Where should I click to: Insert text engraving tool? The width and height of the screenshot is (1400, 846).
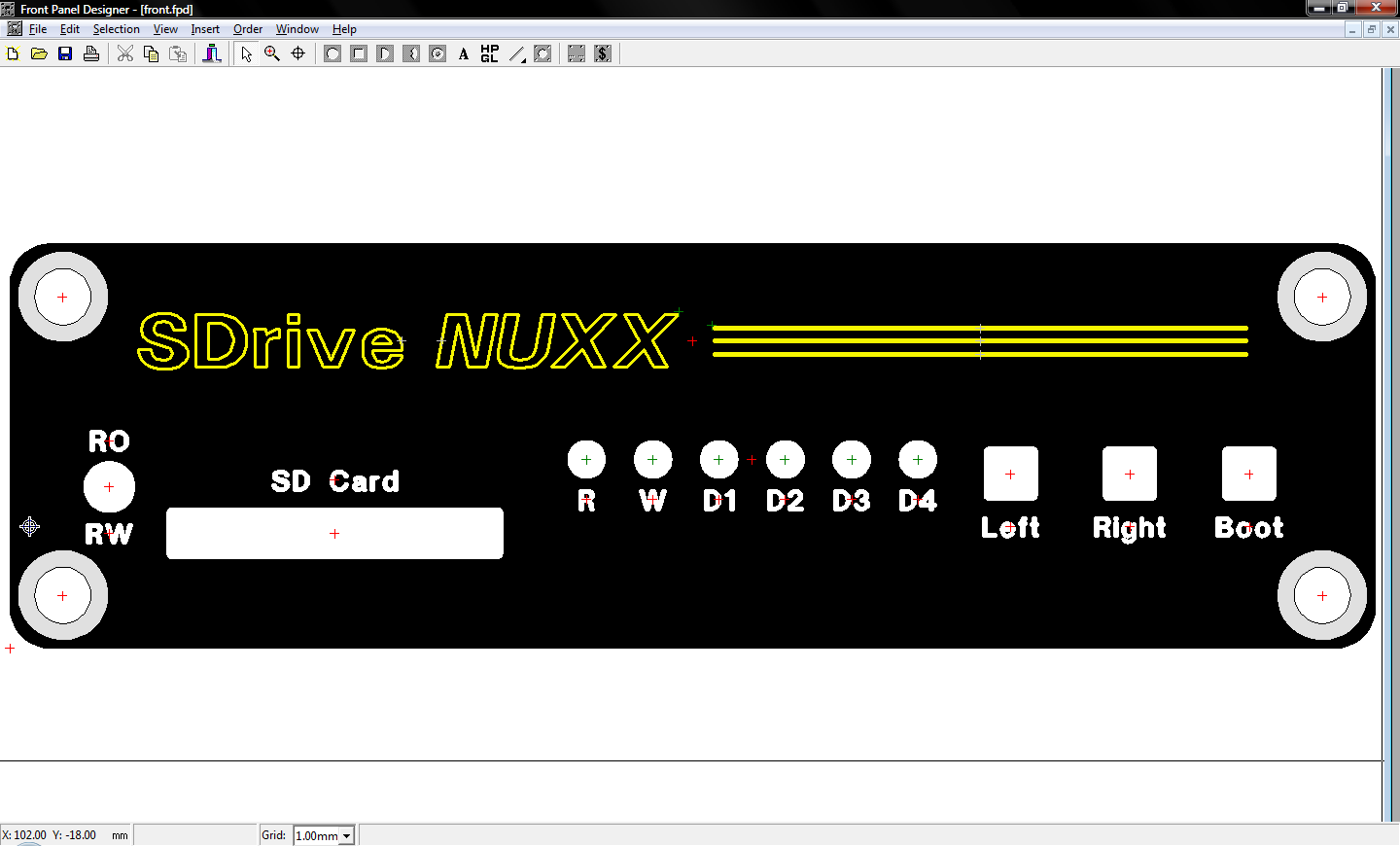point(464,54)
